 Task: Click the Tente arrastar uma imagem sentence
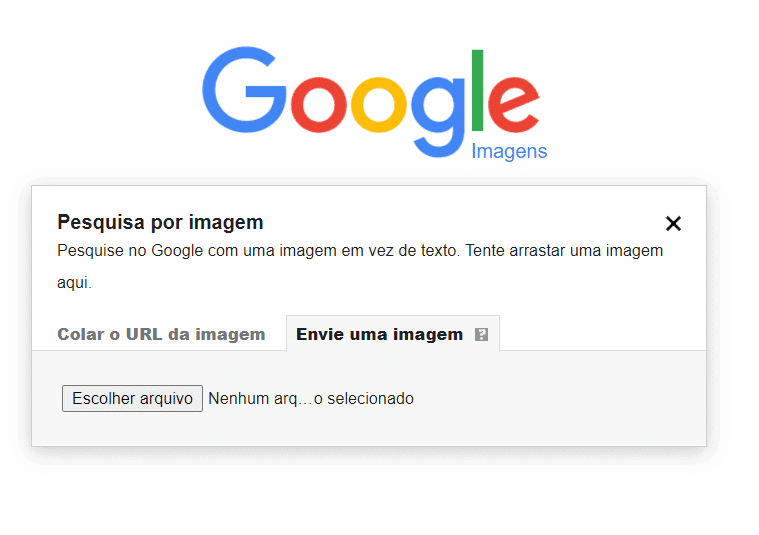click(564, 251)
